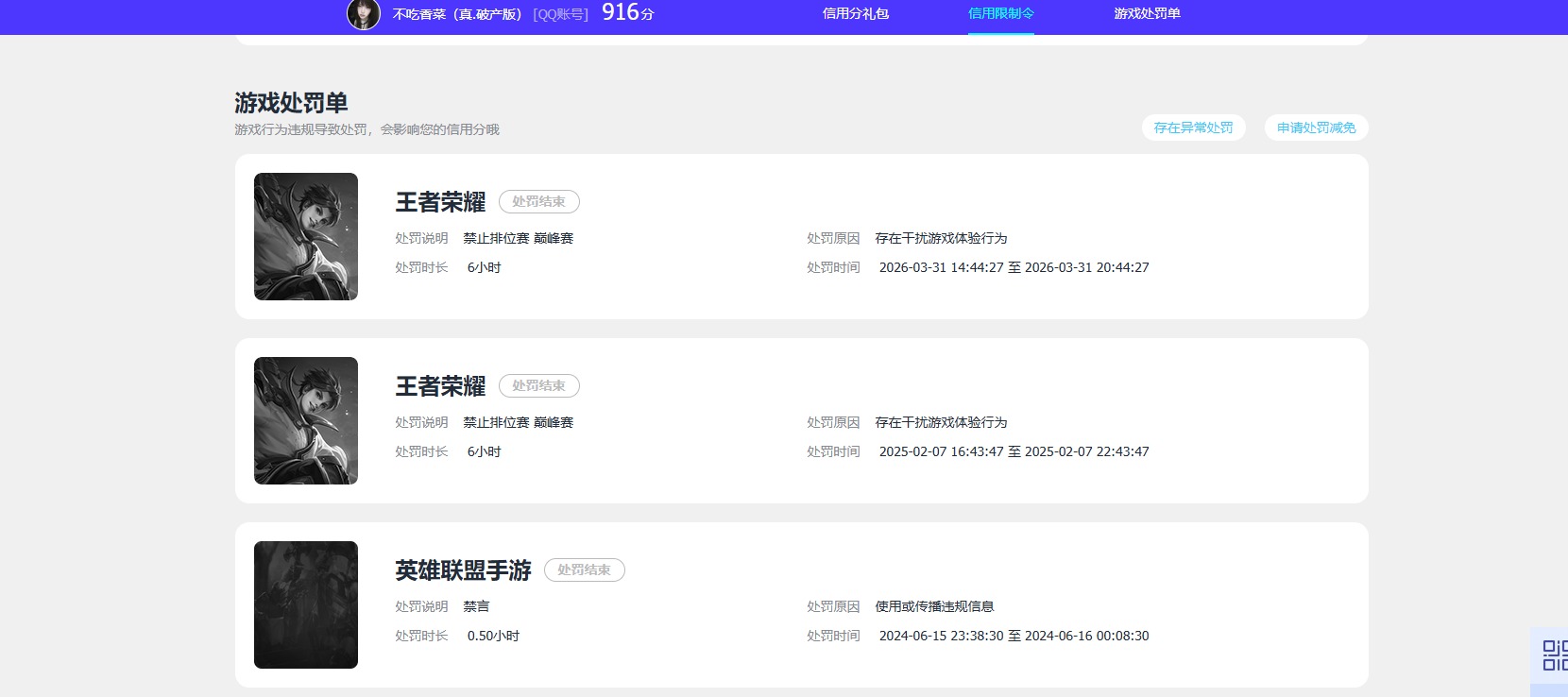Click the reason 使用或传播违规信息
Screen dimensions: 1568x697
(x=935, y=606)
